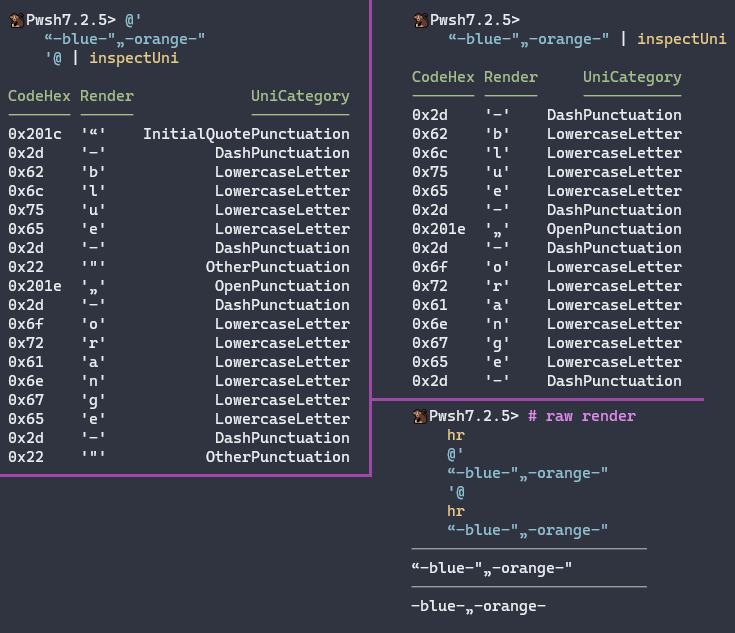Screen dimensions: 735x633
Task: Click the 'Render' header in the left table
Action: 107,96
